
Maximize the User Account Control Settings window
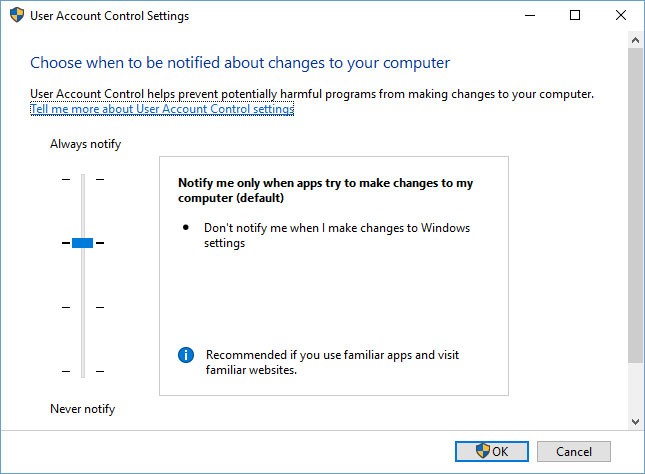[x=574, y=16]
